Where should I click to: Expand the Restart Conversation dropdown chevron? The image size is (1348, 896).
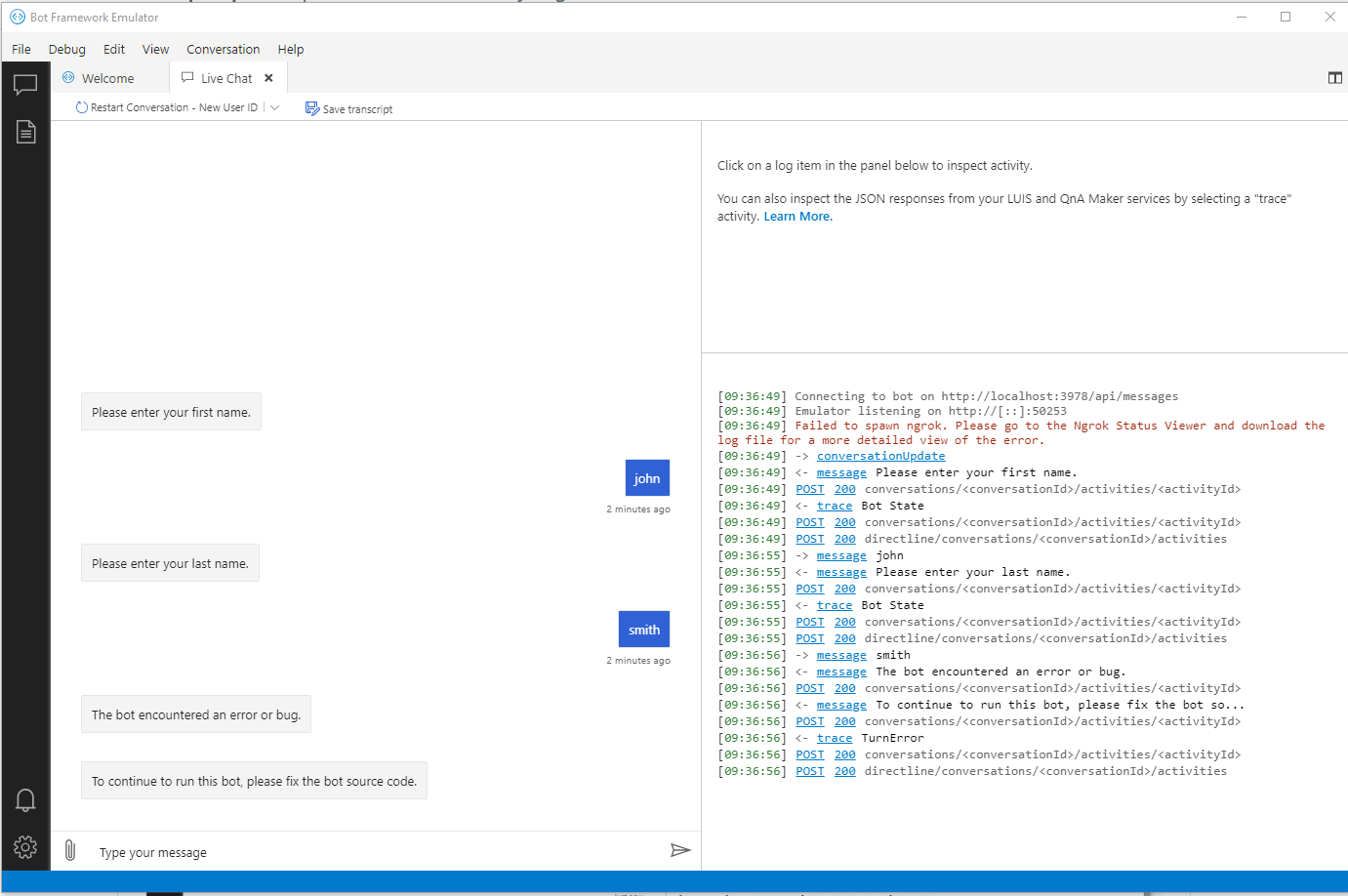(274, 107)
